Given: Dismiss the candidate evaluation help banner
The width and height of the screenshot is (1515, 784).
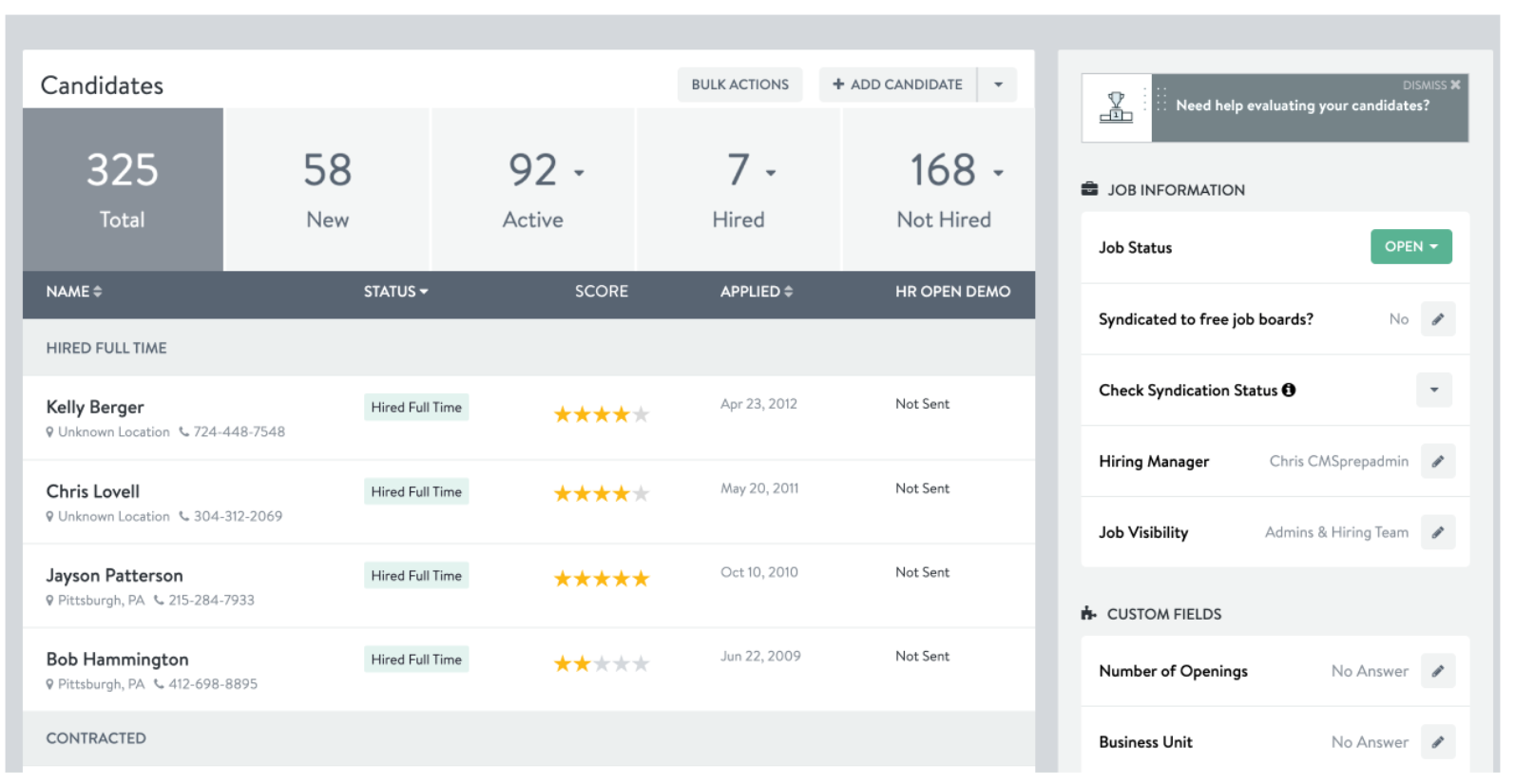Looking at the screenshot, I should click(1431, 86).
